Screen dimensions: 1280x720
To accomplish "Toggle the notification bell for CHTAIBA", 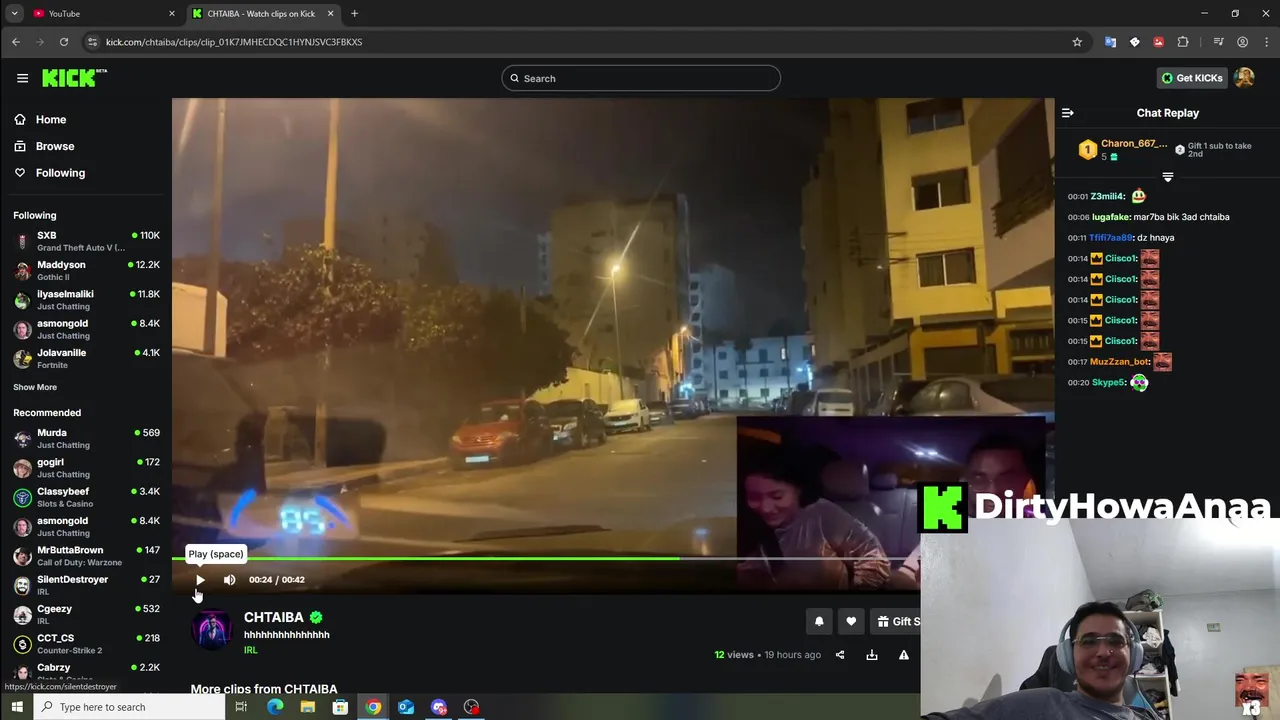I will point(819,621).
